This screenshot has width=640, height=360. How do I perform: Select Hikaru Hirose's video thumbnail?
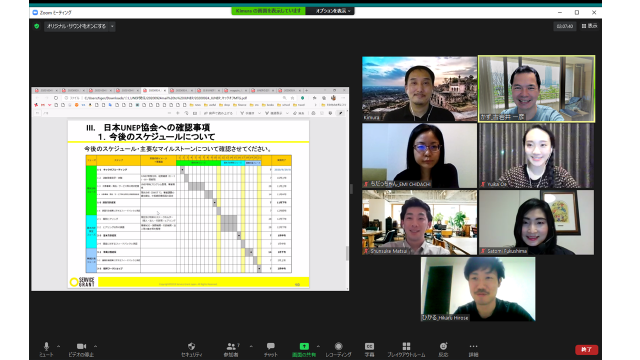click(x=478, y=289)
